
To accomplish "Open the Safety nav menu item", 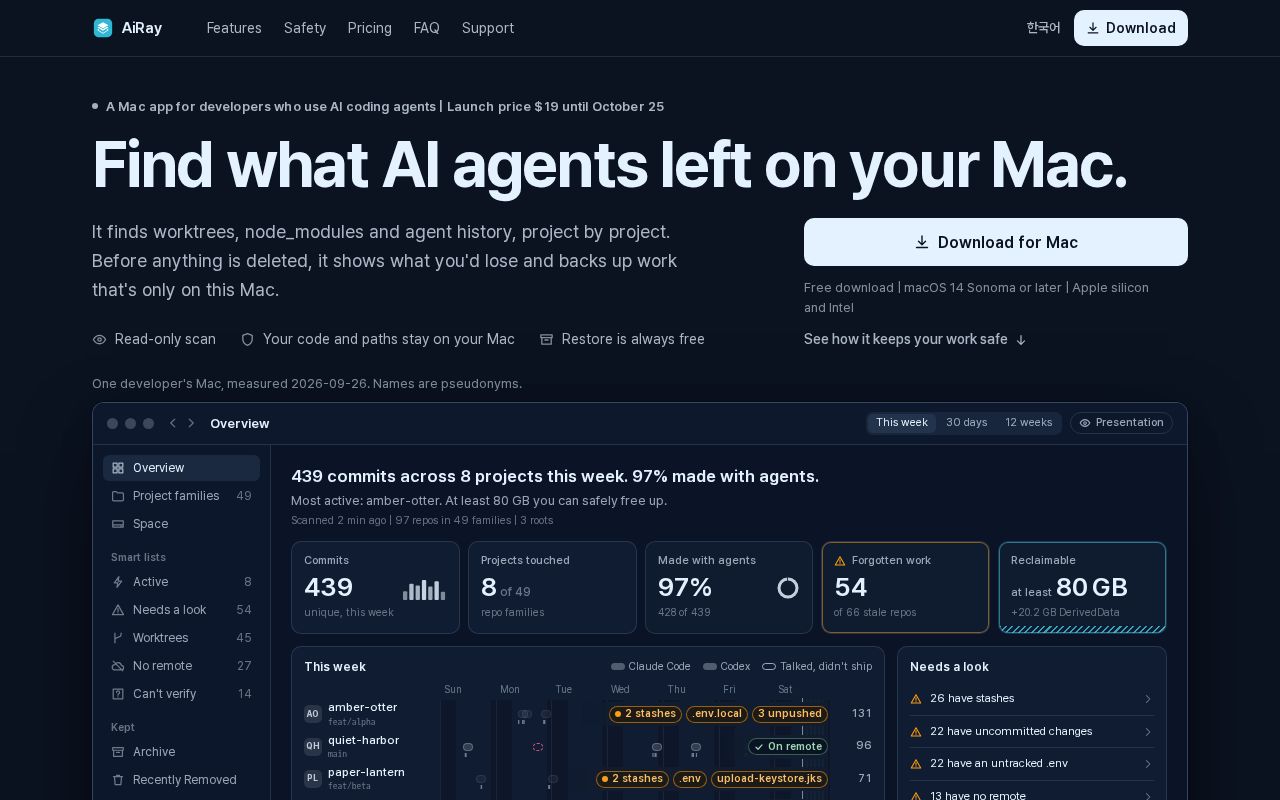I will [x=305, y=28].
